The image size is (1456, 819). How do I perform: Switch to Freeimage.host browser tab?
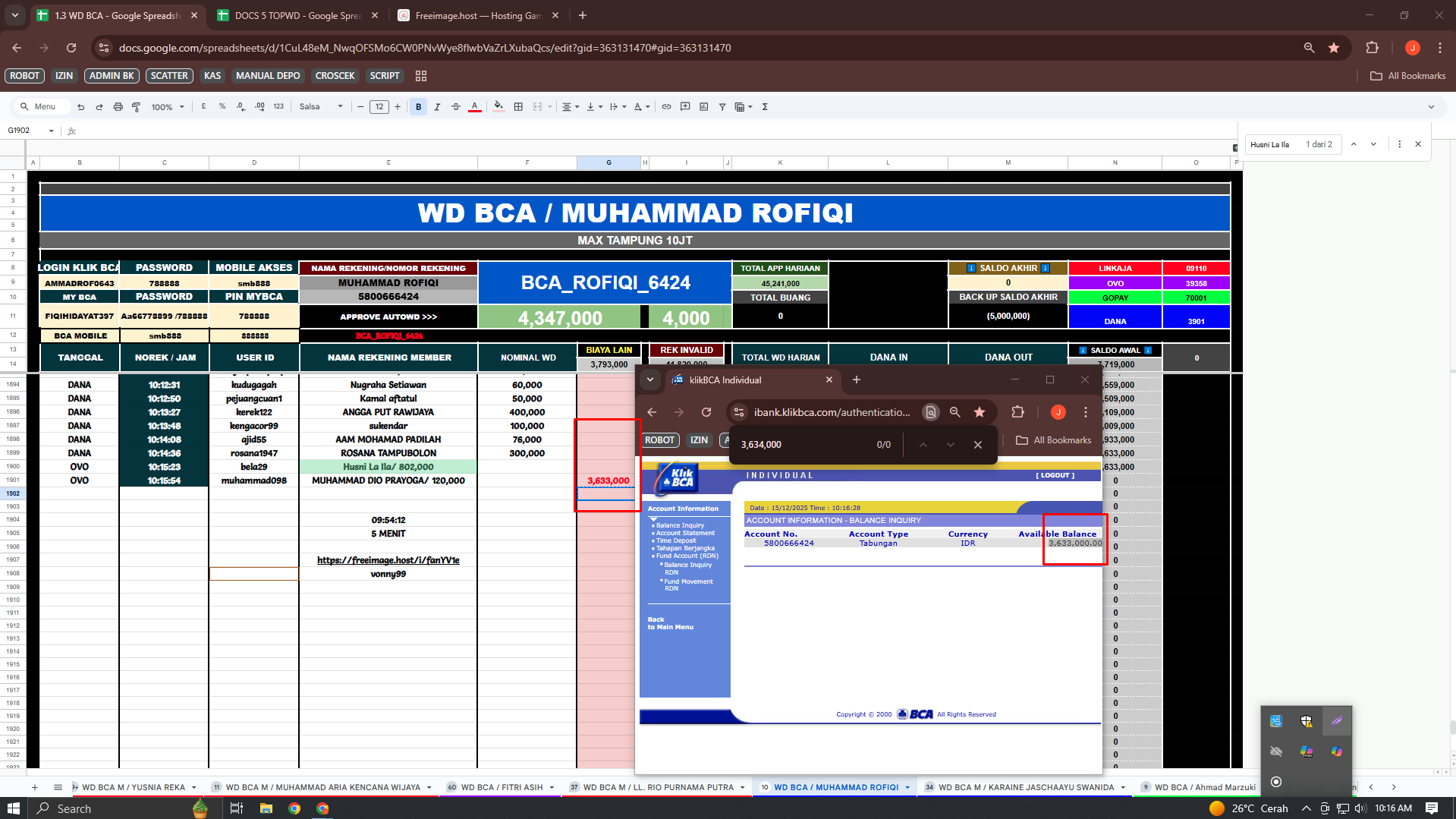[478, 15]
